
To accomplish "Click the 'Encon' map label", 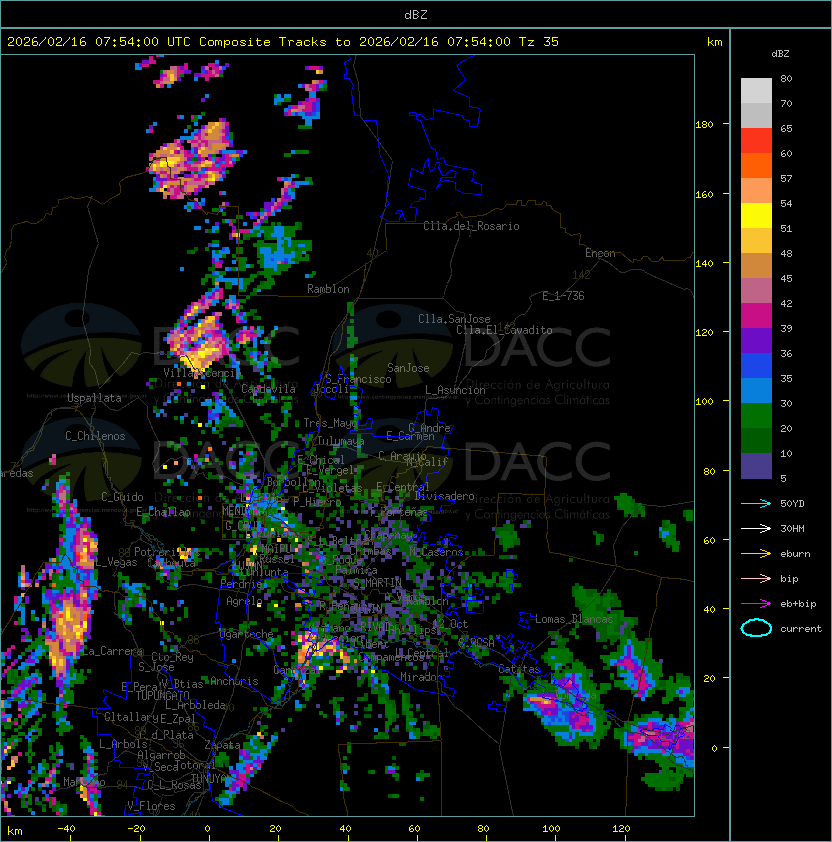I will tap(600, 253).
